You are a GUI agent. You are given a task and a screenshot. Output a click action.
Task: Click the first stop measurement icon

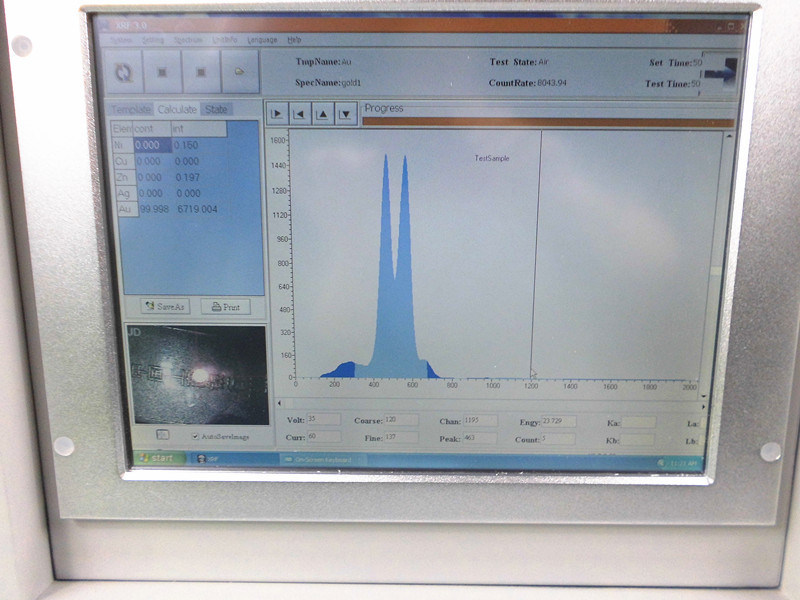click(x=164, y=74)
